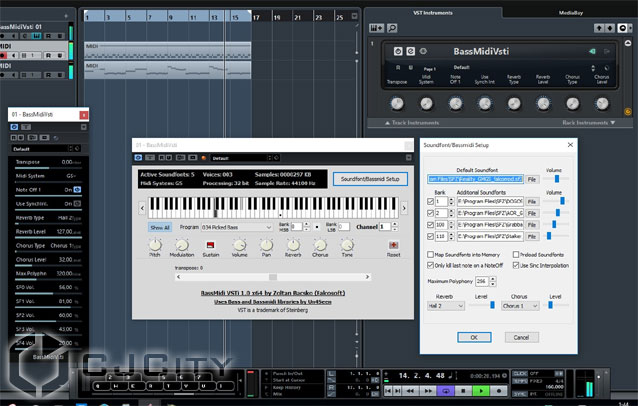Toggle the CLICK metronome button
638x406 pixels.
(x=520, y=373)
